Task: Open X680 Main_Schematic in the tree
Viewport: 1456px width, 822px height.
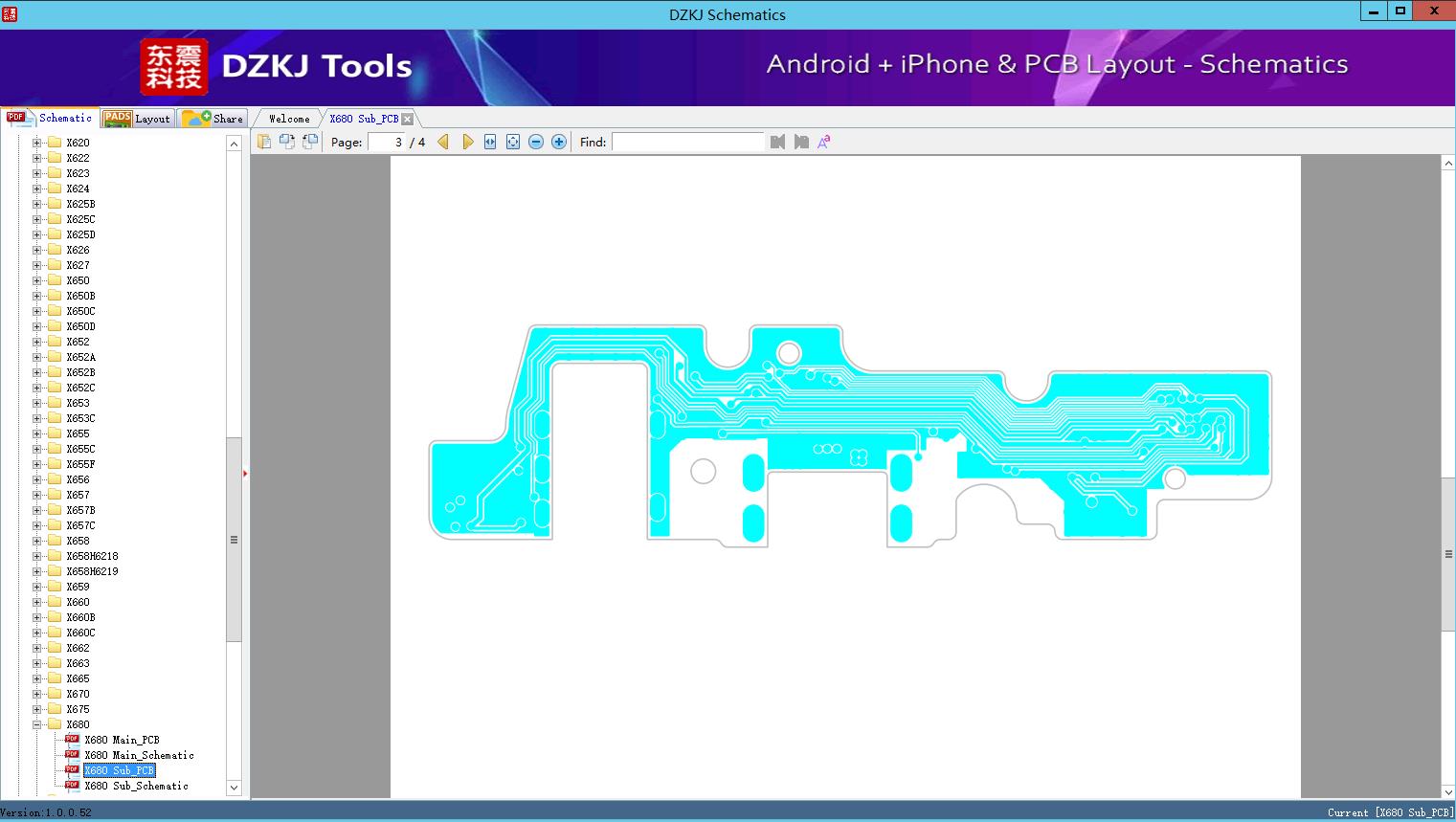Action: pos(139,755)
